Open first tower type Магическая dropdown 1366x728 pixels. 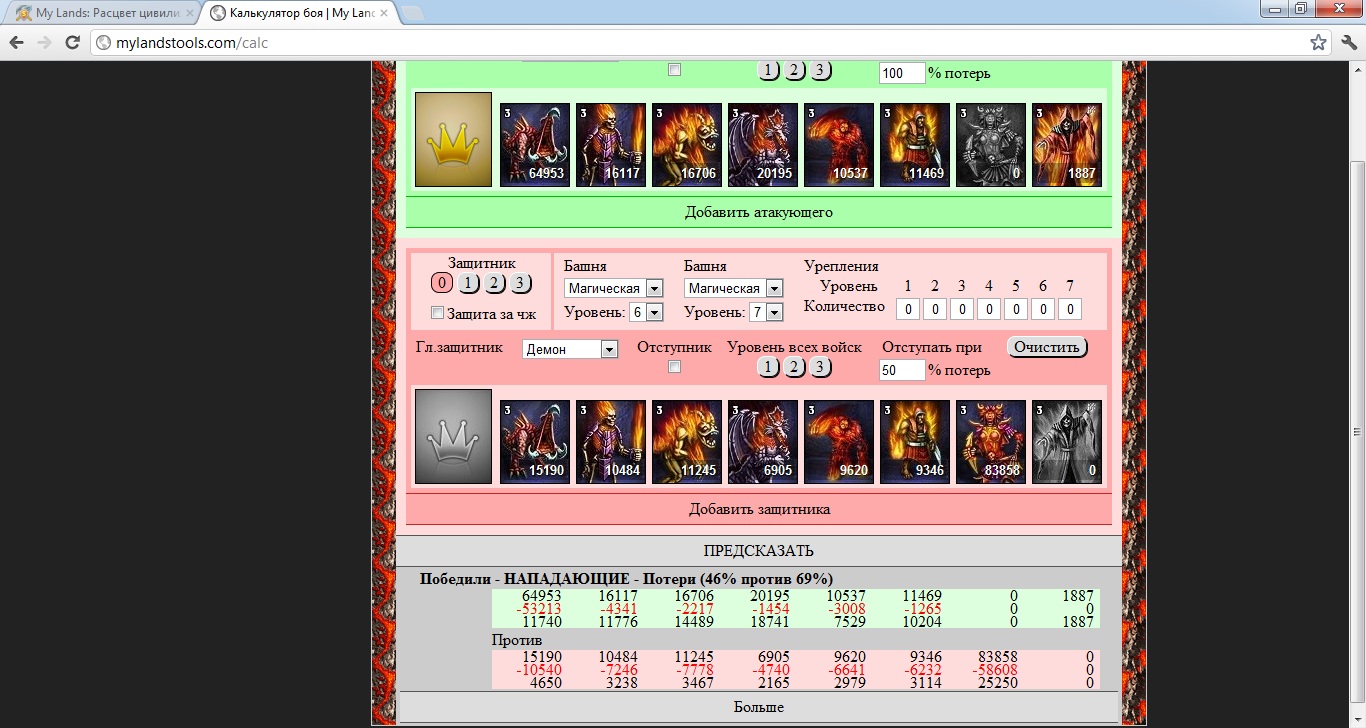click(613, 288)
